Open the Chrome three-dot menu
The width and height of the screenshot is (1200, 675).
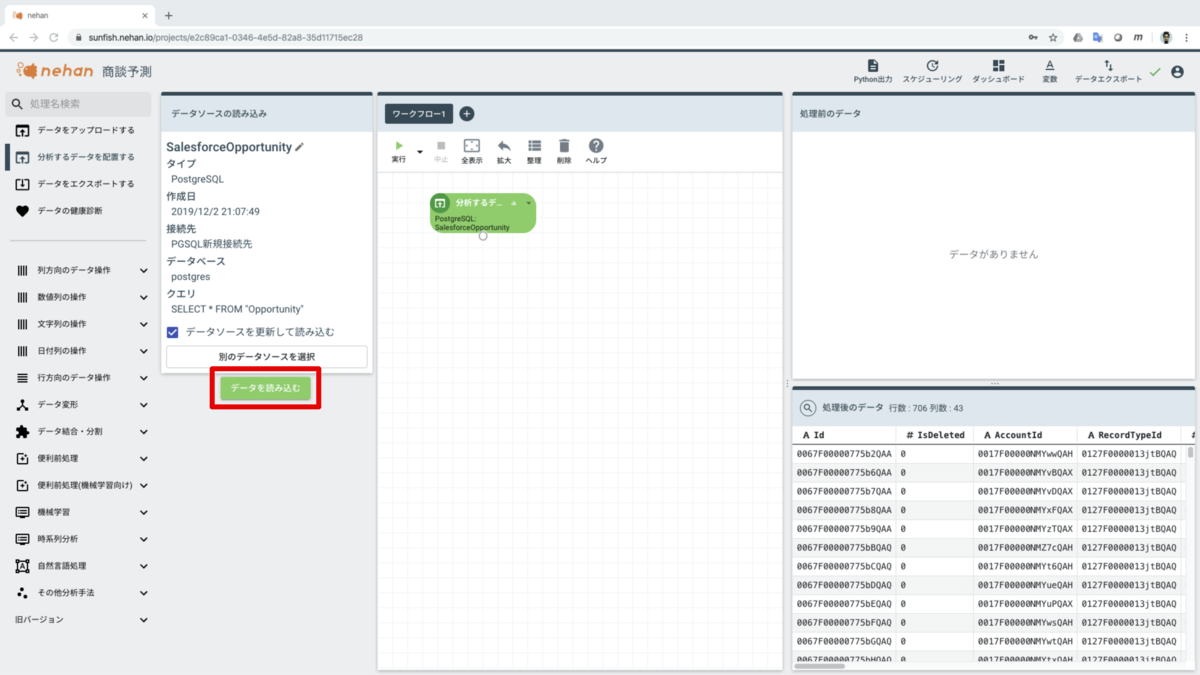(x=1188, y=37)
